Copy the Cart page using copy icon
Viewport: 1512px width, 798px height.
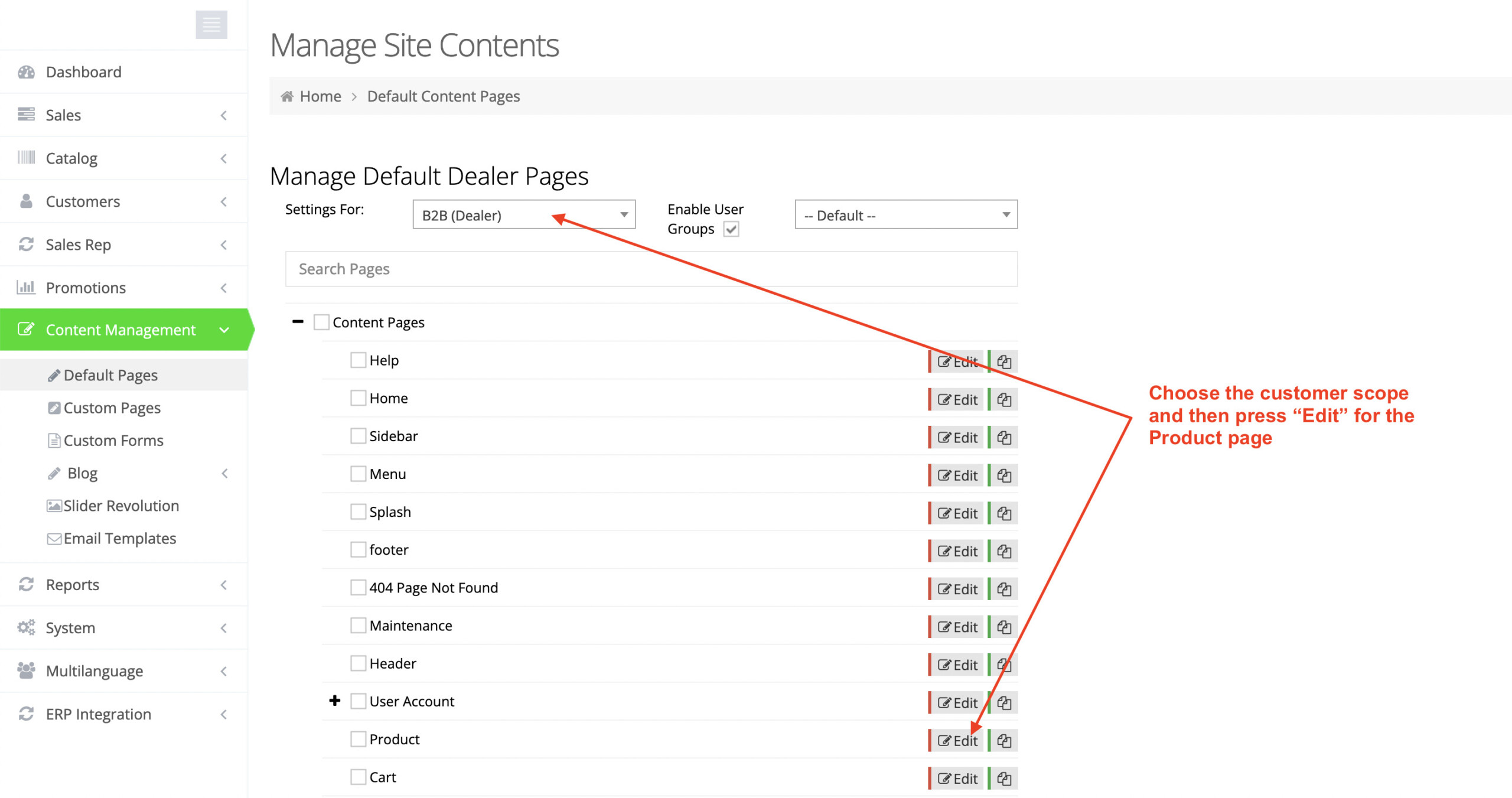tap(1003, 779)
